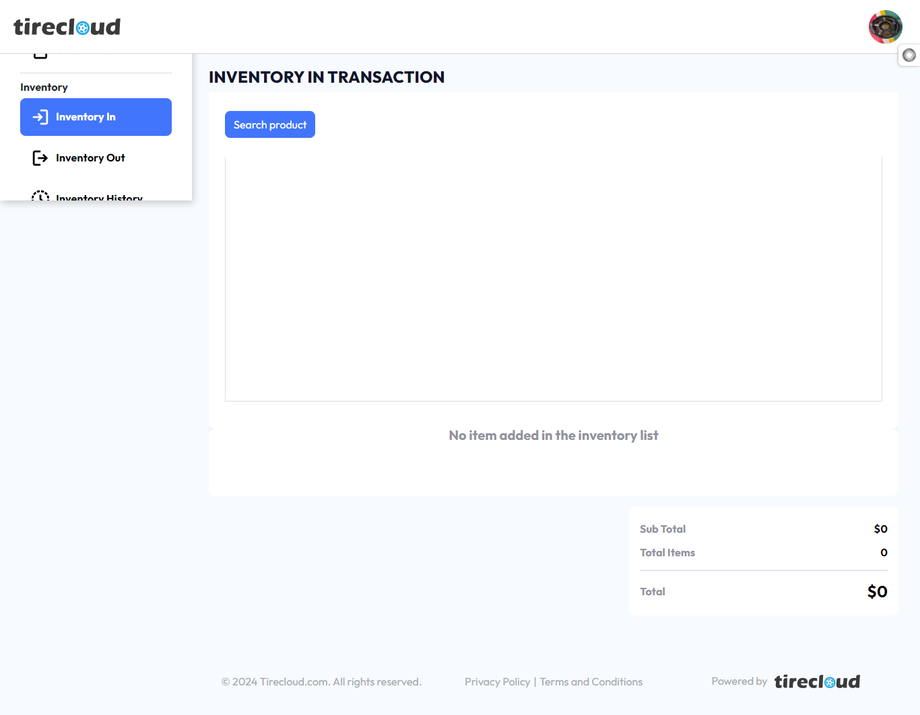Viewport: 920px width, 715px height.
Task: Click the Total amount $0 value
Action: pos(877,592)
